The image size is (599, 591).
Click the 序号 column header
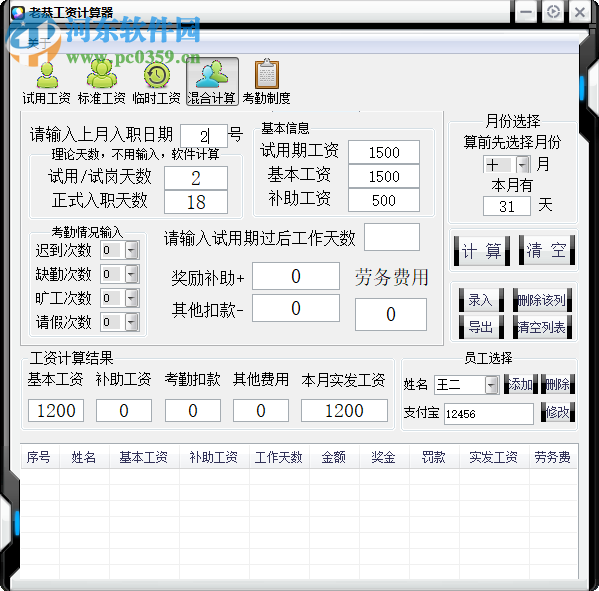40,457
